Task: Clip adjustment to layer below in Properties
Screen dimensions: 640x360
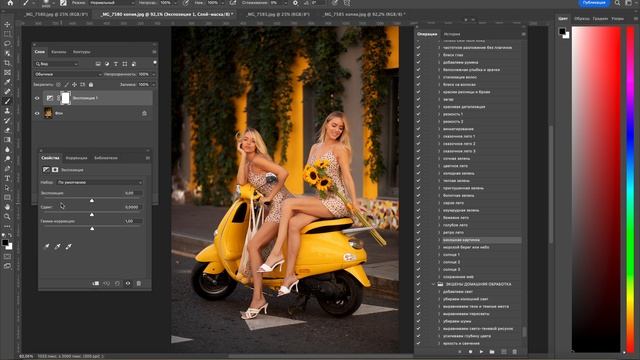Action: click(x=96, y=283)
